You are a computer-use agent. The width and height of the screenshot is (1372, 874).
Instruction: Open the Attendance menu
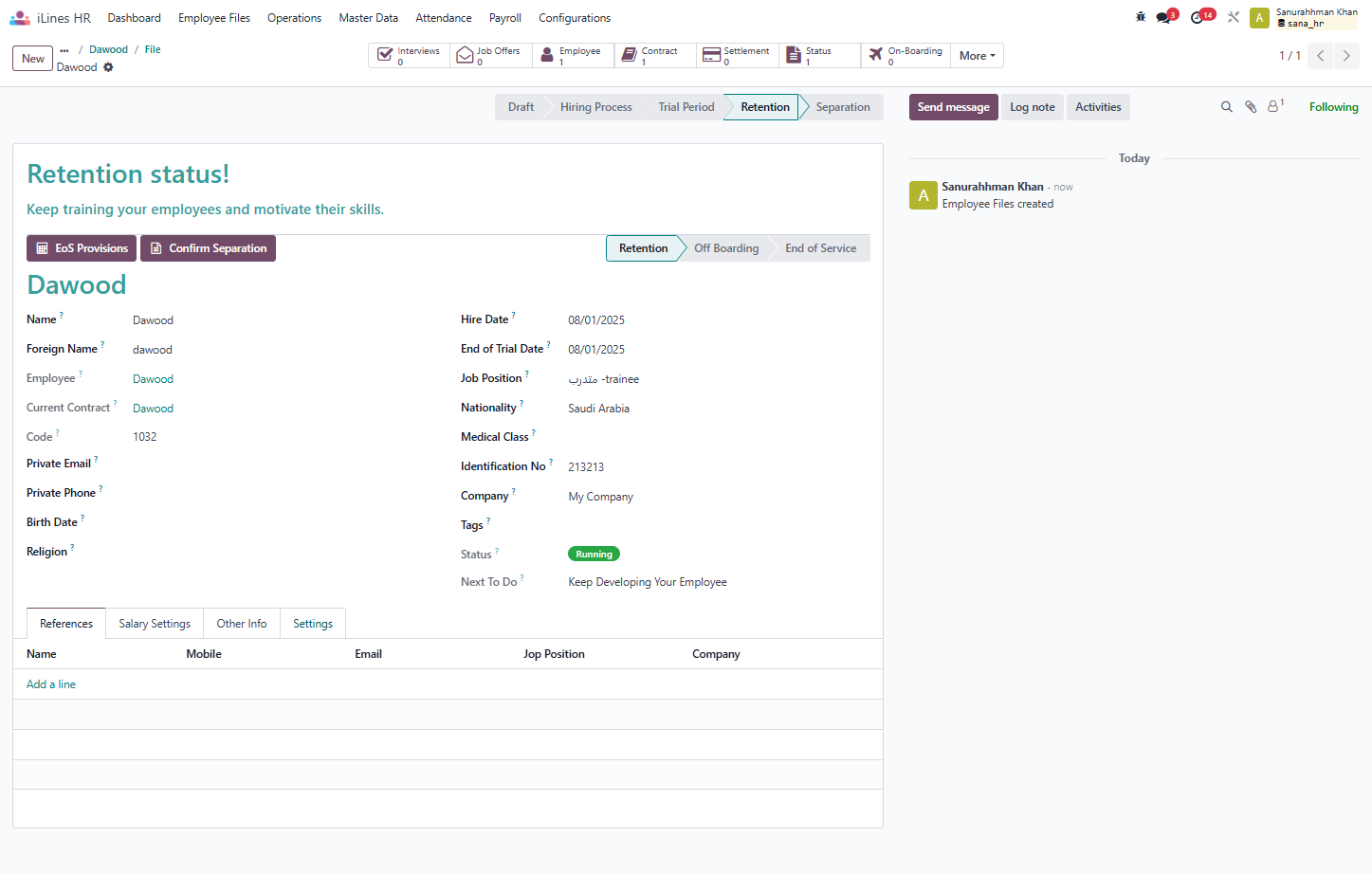(444, 18)
